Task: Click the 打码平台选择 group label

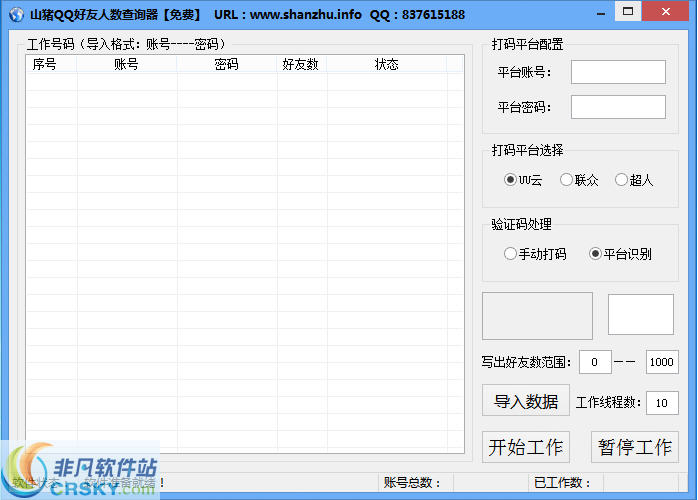Action: [528, 150]
